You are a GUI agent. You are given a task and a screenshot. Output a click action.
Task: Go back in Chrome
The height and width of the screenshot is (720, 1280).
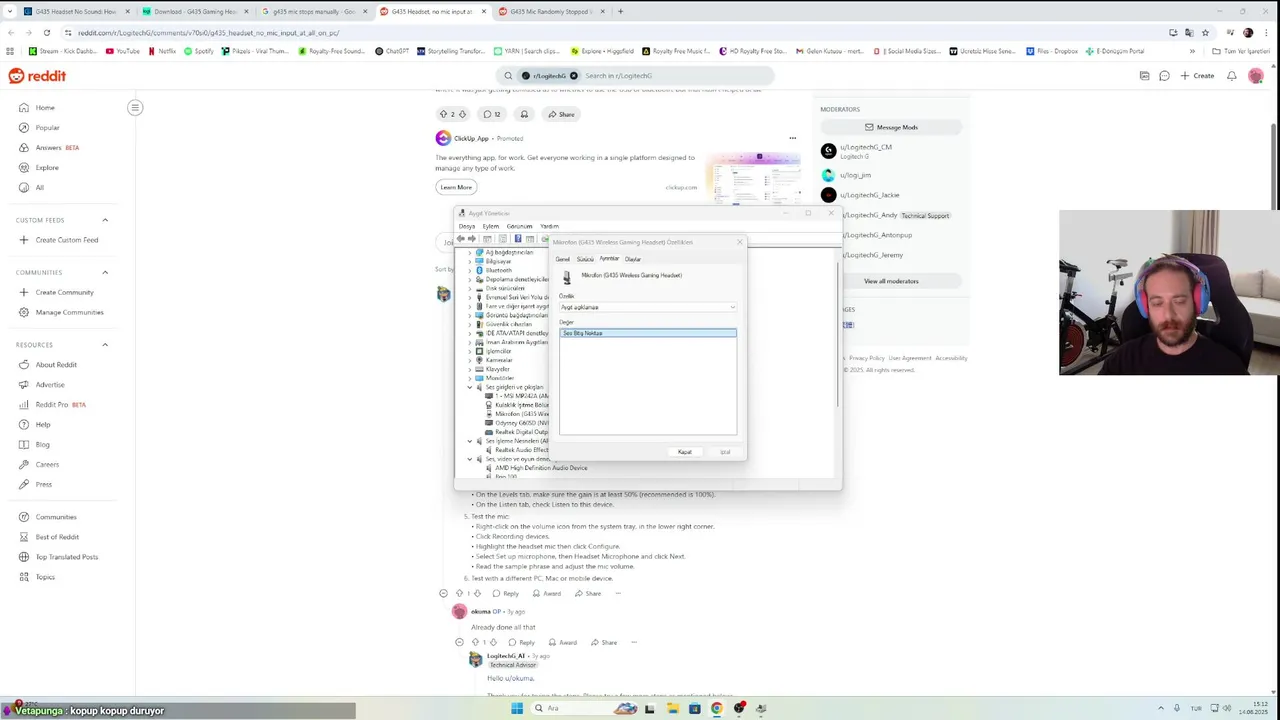[x=11, y=32]
